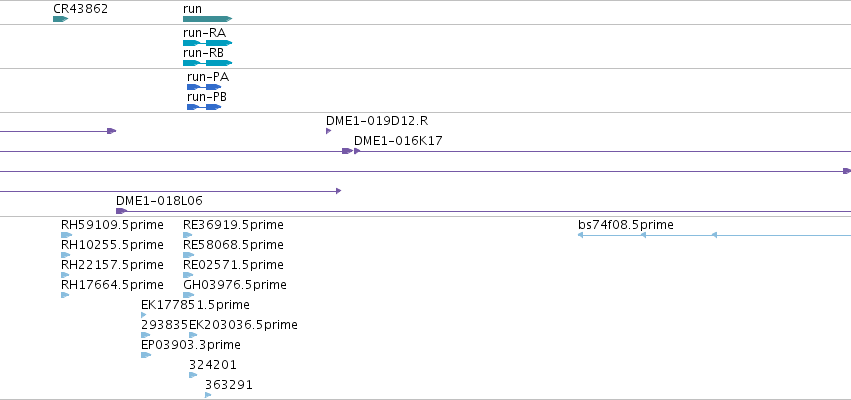Open the RE36919.5prime label link
This screenshot has height=400, width=851.
pos(233,225)
